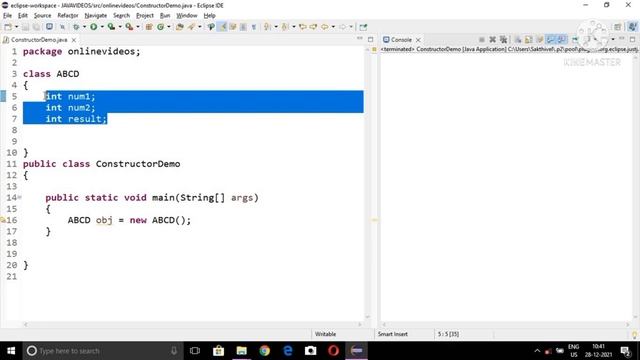Expand the Next Annotation dropdown arrow

point(276,27)
